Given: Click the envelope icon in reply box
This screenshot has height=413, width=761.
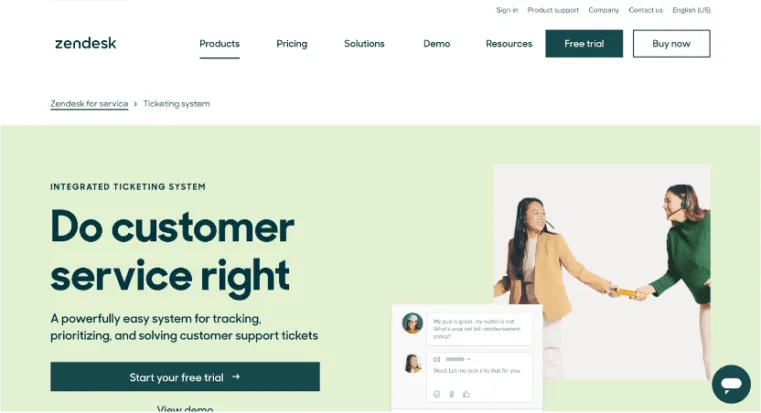Looking at the screenshot, I should pyautogui.click(x=436, y=359).
